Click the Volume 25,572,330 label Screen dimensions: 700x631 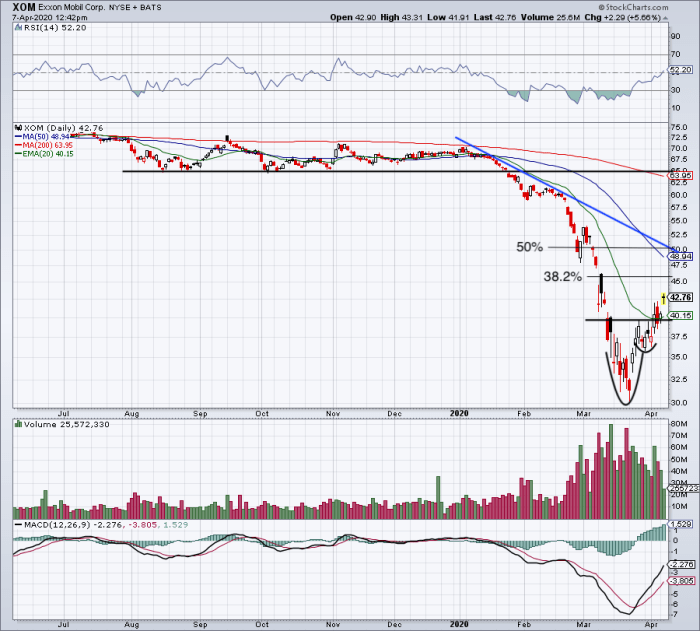[x=67, y=424]
